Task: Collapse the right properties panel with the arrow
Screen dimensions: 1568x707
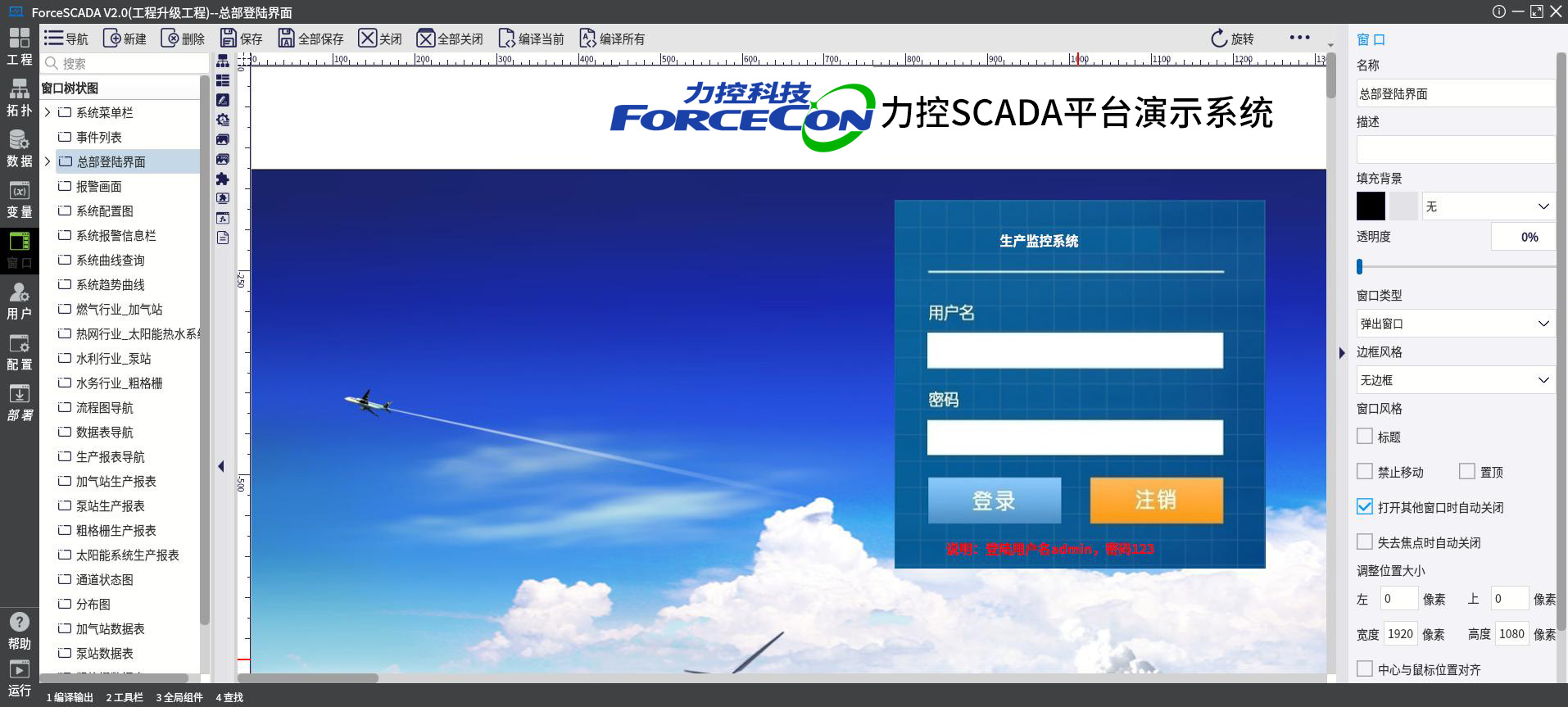Action: coord(1342,353)
